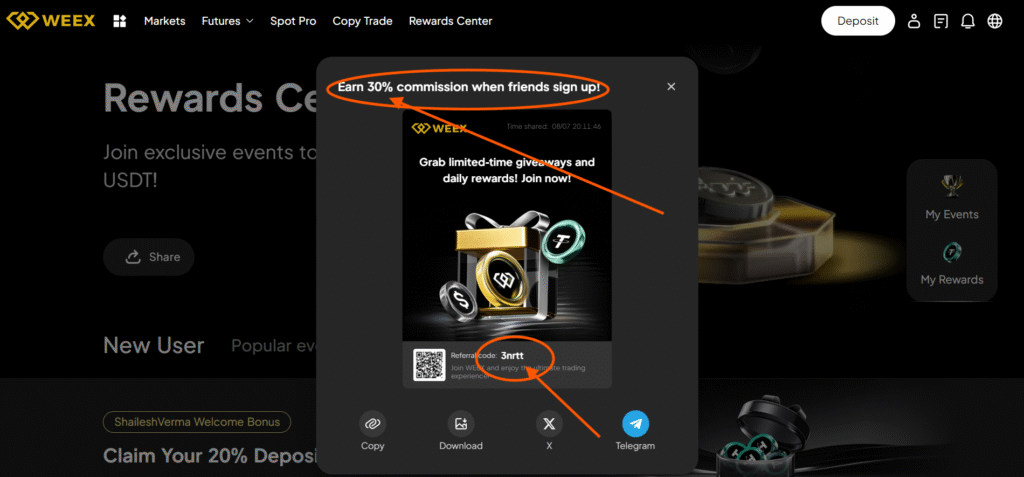Select the referral code 3nrtt text
The height and width of the screenshot is (477, 1024).
point(512,356)
